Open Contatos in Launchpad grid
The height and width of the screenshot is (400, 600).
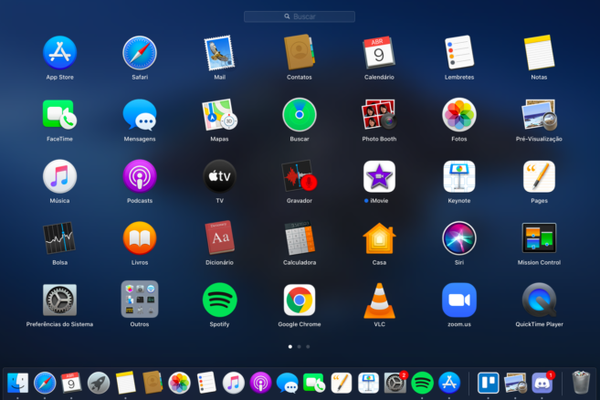299,52
